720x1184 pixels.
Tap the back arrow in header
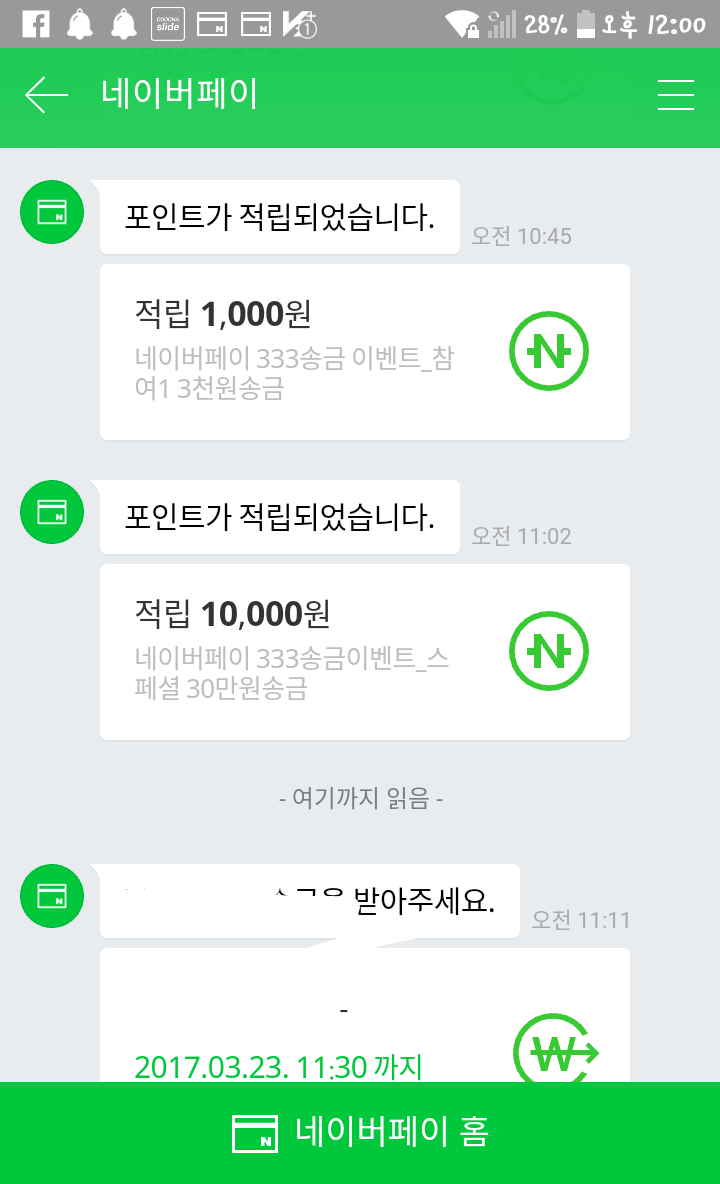pos(46,95)
